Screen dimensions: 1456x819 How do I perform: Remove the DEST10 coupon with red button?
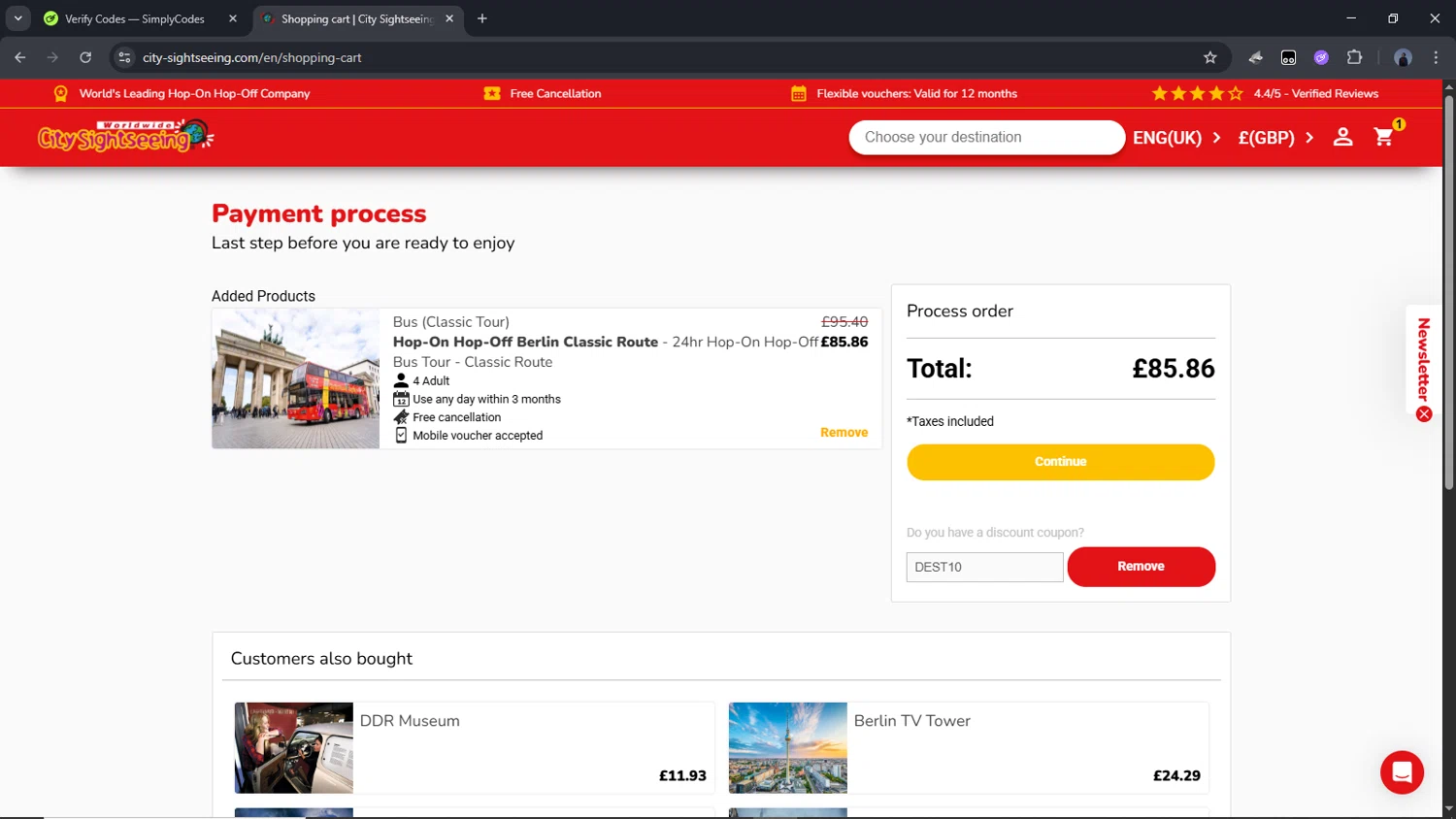point(1141,567)
